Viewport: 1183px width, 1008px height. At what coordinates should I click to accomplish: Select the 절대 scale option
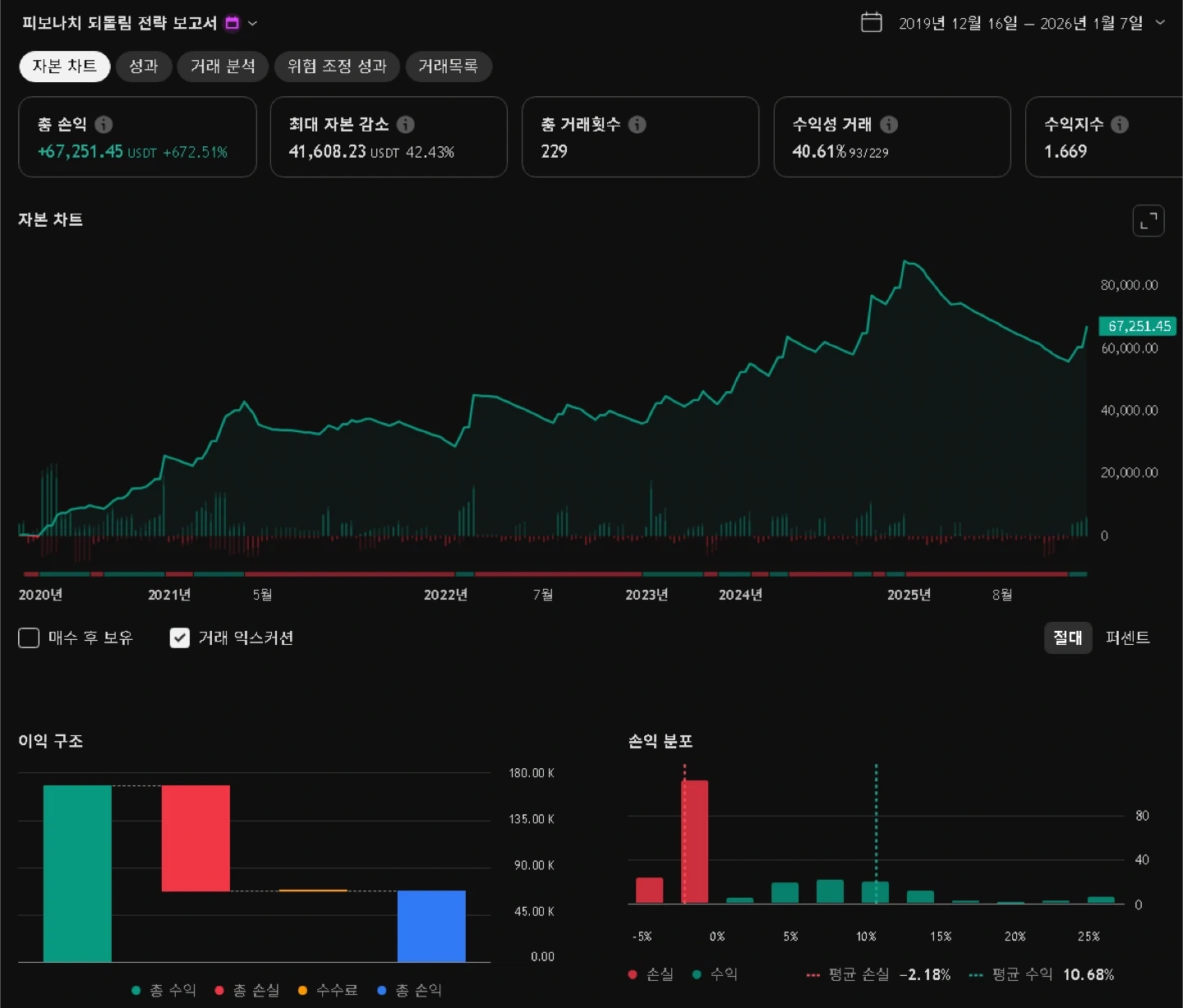coord(1067,637)
